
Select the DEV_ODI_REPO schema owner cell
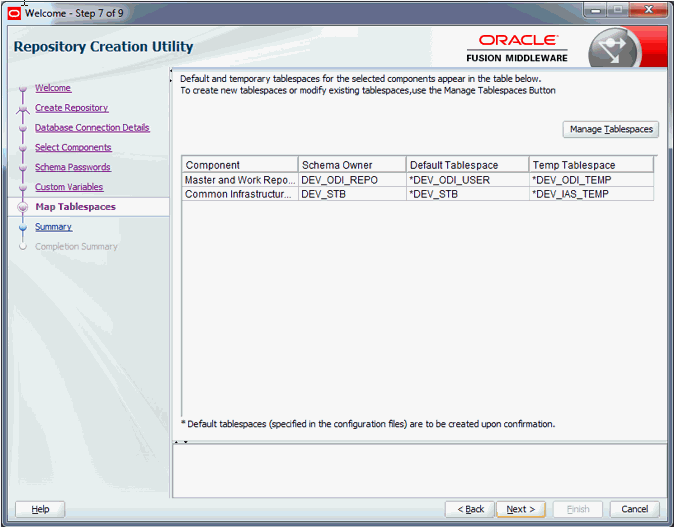[x=352, y=180]
